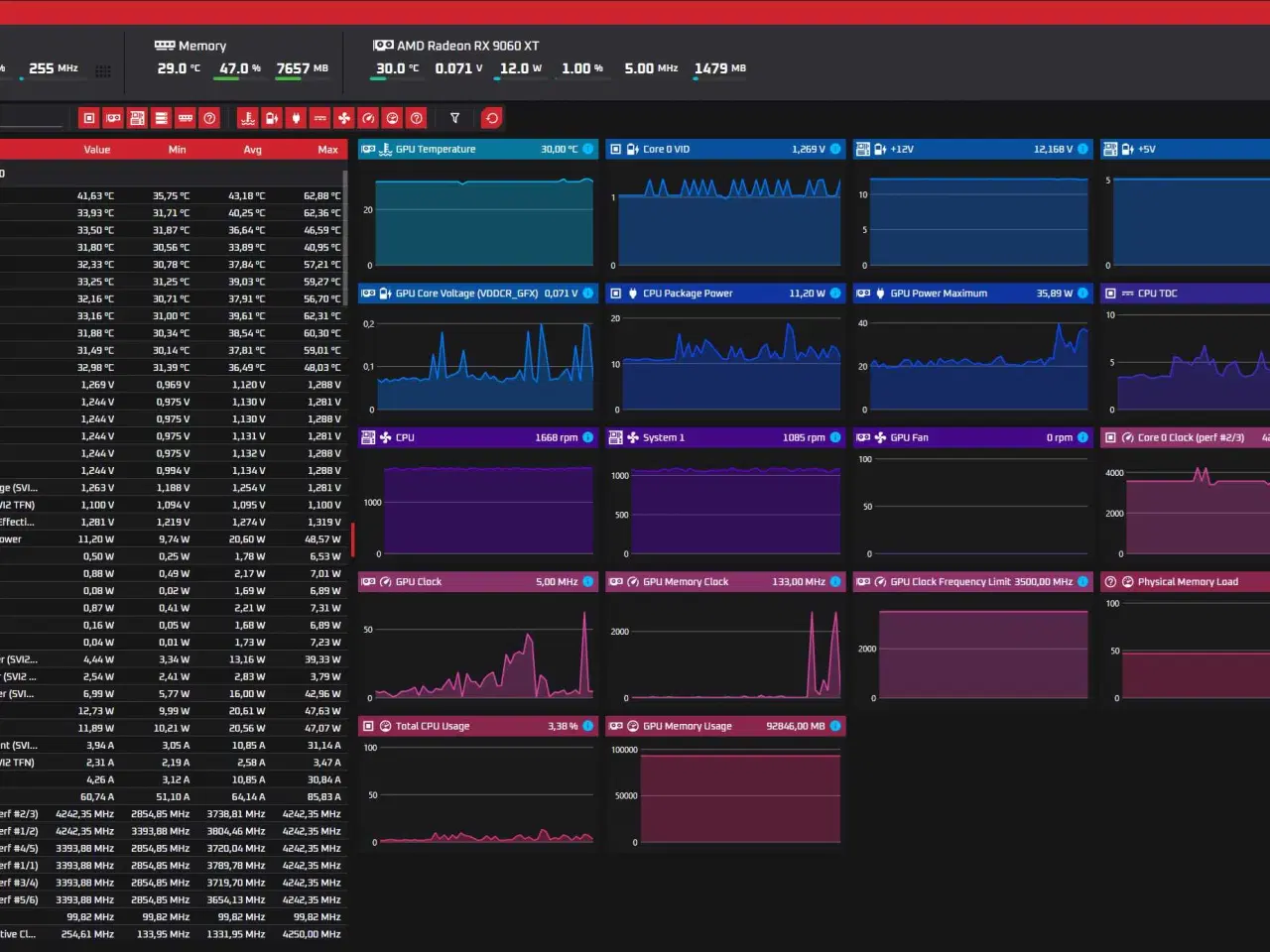Viewport: 1270px width, 952px height.
Task: Select the GPU Temperature graph area
Action: (x=478, y=220)
